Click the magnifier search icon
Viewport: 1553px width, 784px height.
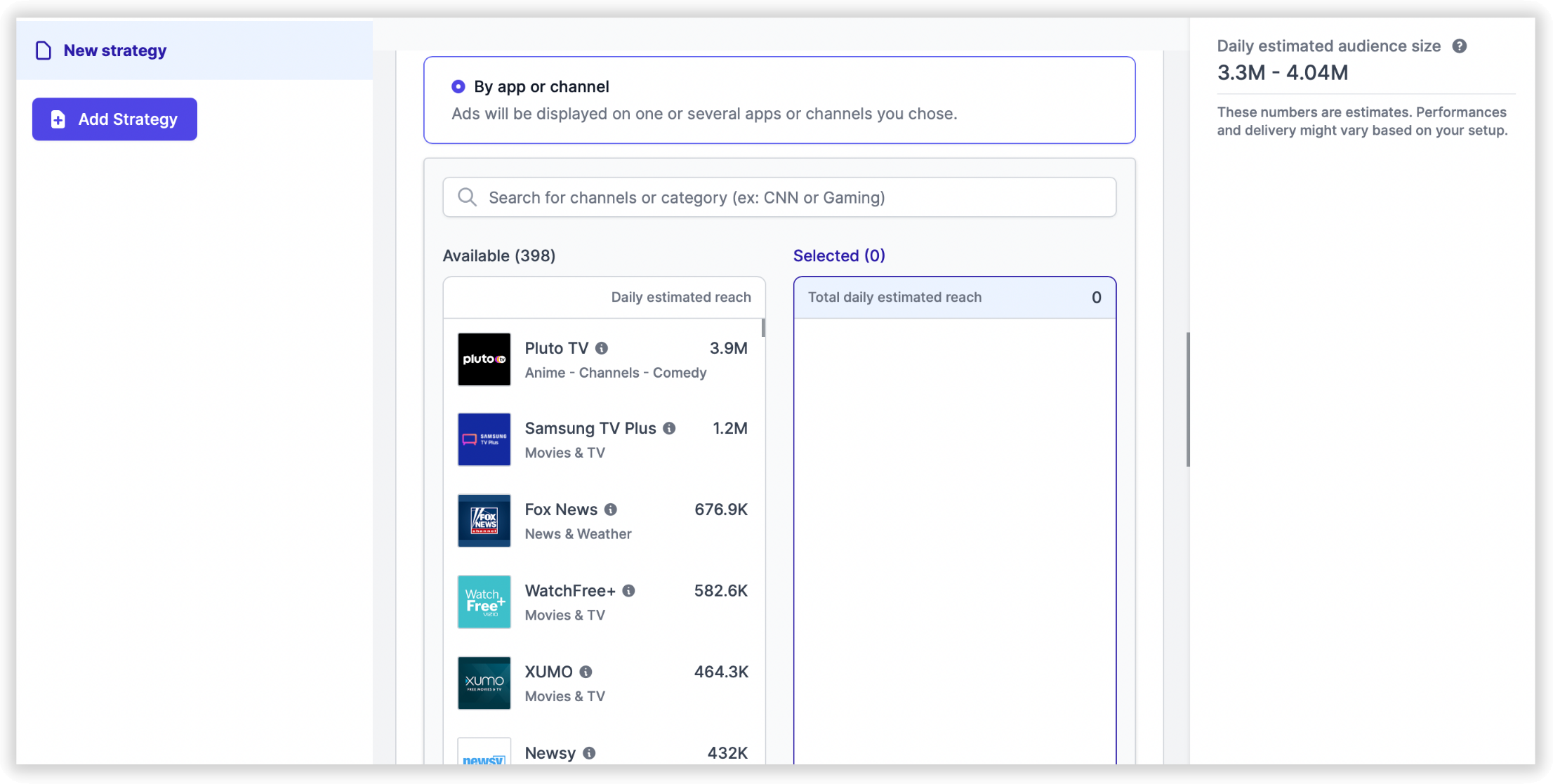click(467, 197)
